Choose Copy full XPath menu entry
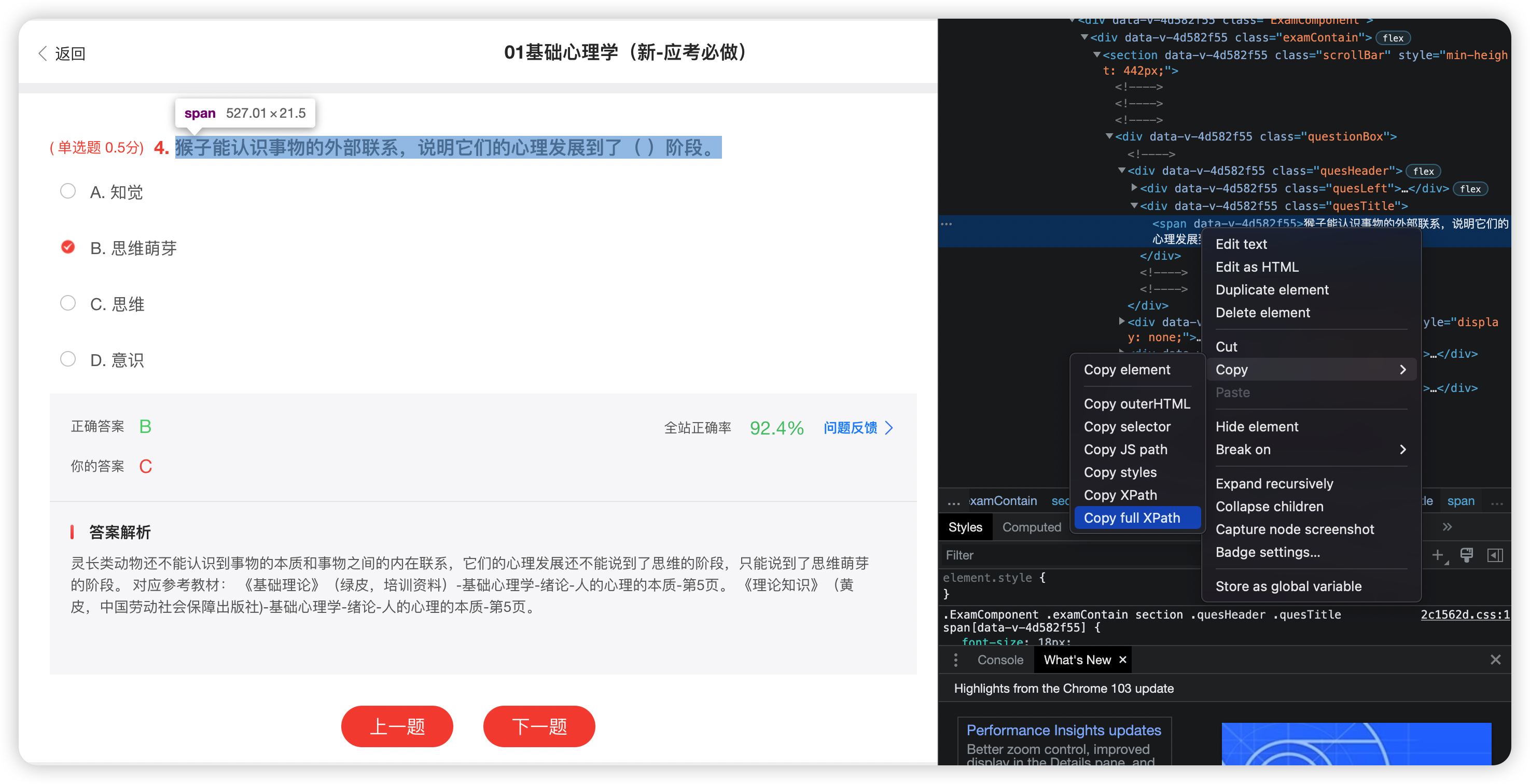 [x=1132, y=518]
